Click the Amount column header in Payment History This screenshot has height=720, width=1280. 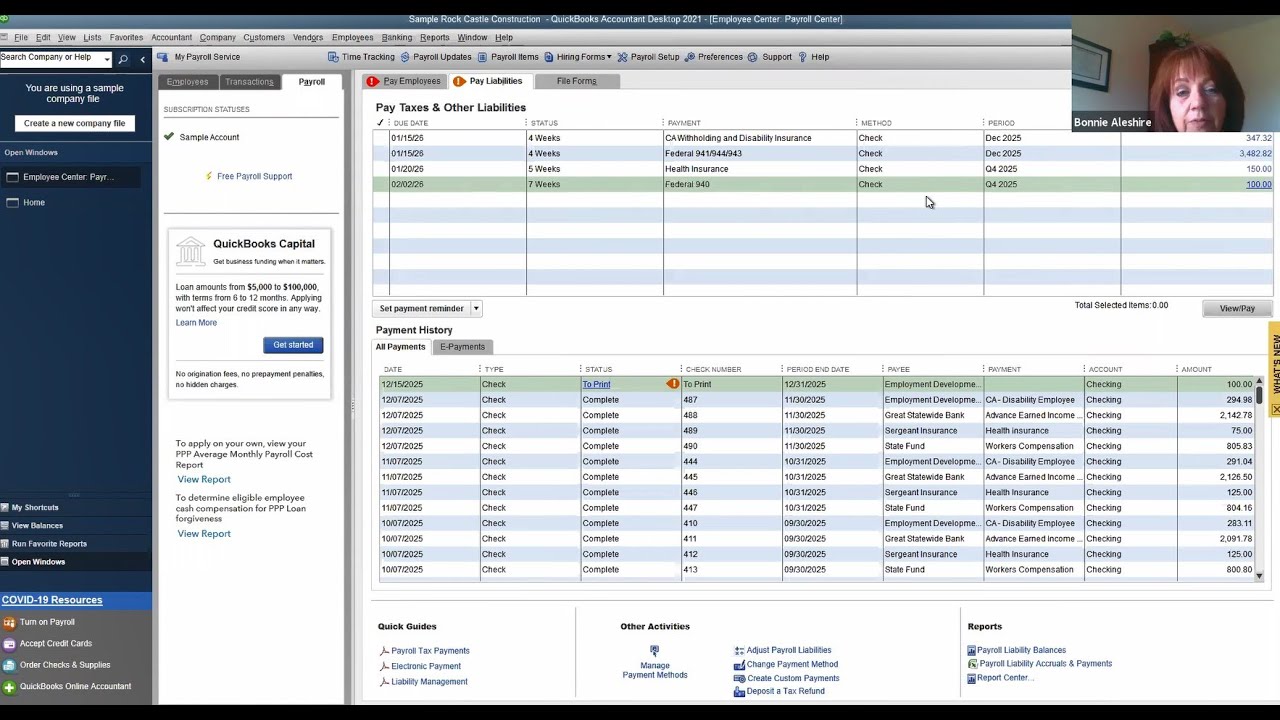(1196, 370)
